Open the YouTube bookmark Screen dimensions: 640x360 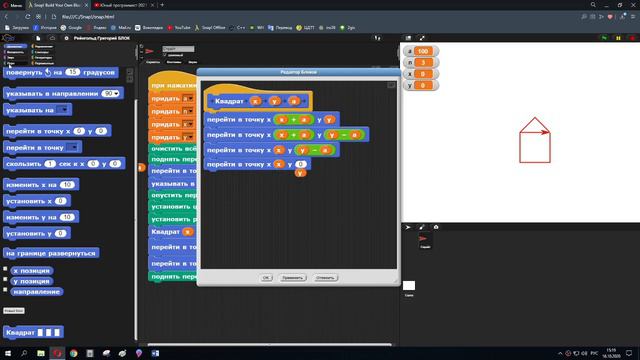pos(179,28)
